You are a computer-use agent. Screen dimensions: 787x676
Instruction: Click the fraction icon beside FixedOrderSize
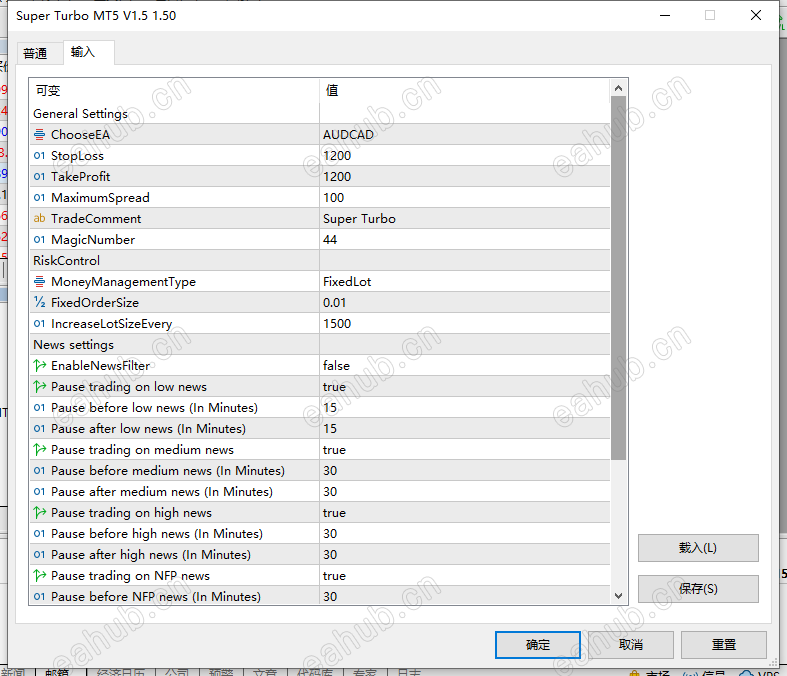pos(39,303)
